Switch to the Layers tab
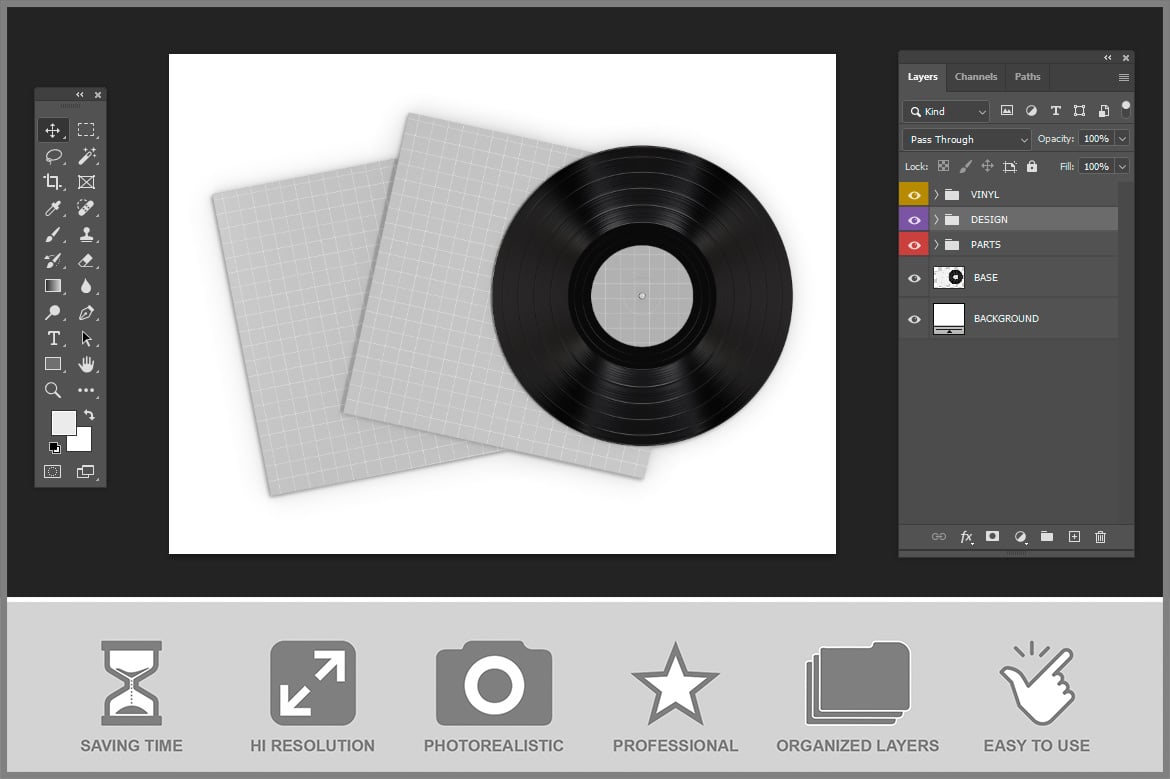Screen dimensions: 1170x779 tap(922, 77)
